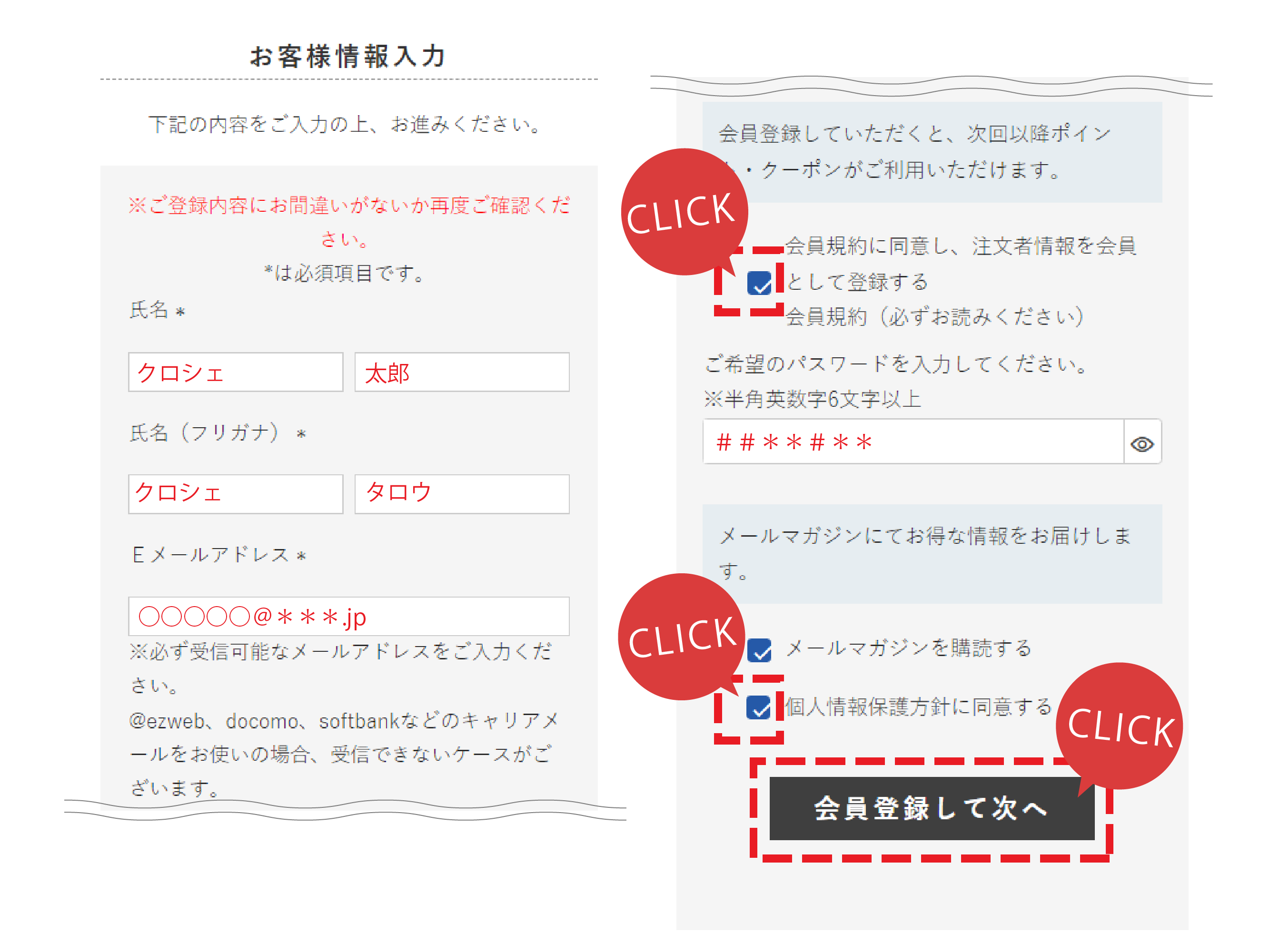1270x952 pixels.
Task: Click the お客様情報入力 heading
Action: (x=348, y=56)
